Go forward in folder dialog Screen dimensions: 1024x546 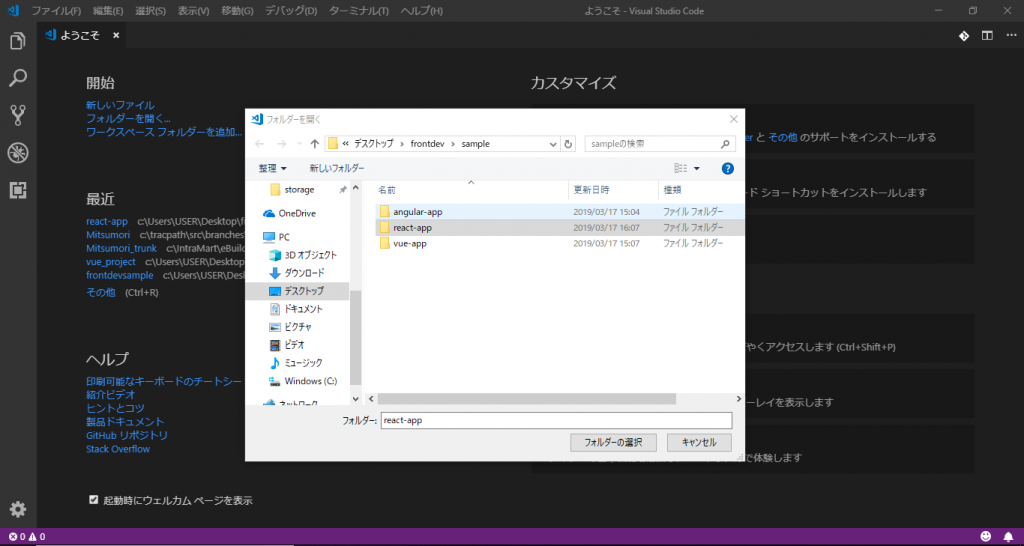pos(281,144)
